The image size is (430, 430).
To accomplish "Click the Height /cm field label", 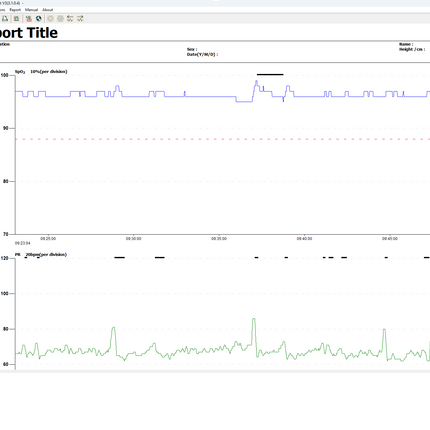I will [412, 49].
